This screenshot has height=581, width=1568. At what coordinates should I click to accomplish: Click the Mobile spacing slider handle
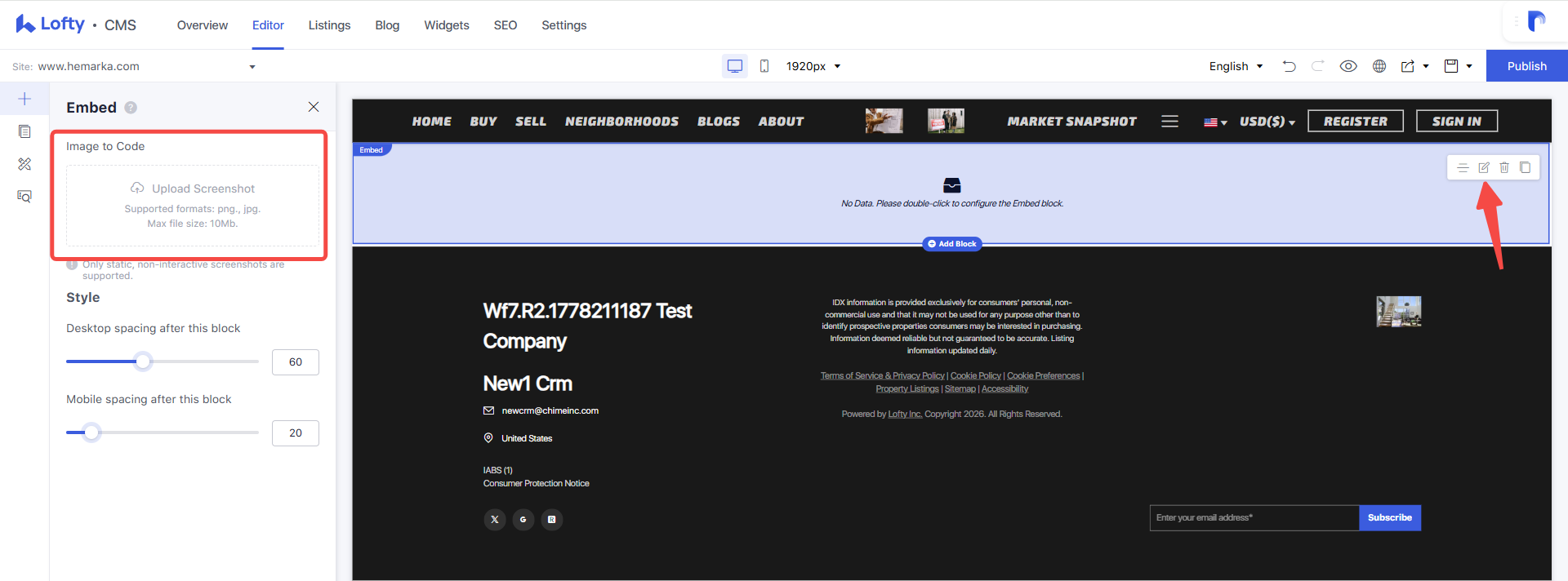coord(91,432)
